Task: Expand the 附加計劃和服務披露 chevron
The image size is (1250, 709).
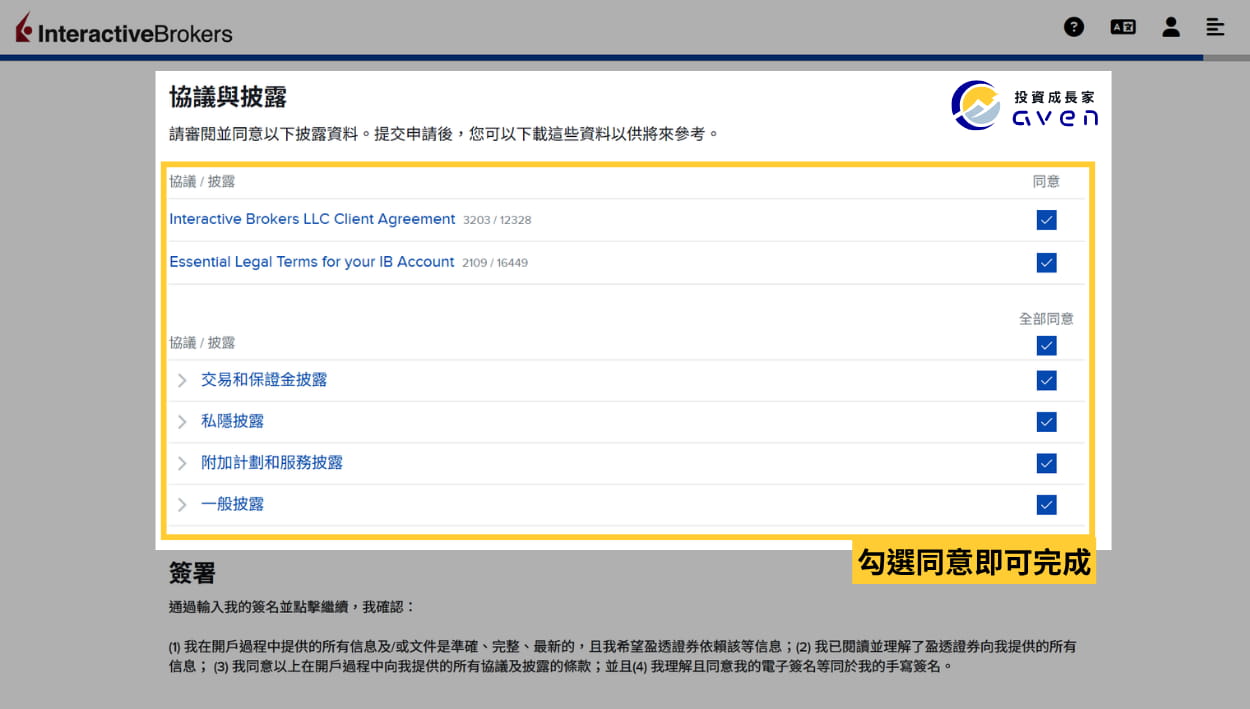Action: 182,463
